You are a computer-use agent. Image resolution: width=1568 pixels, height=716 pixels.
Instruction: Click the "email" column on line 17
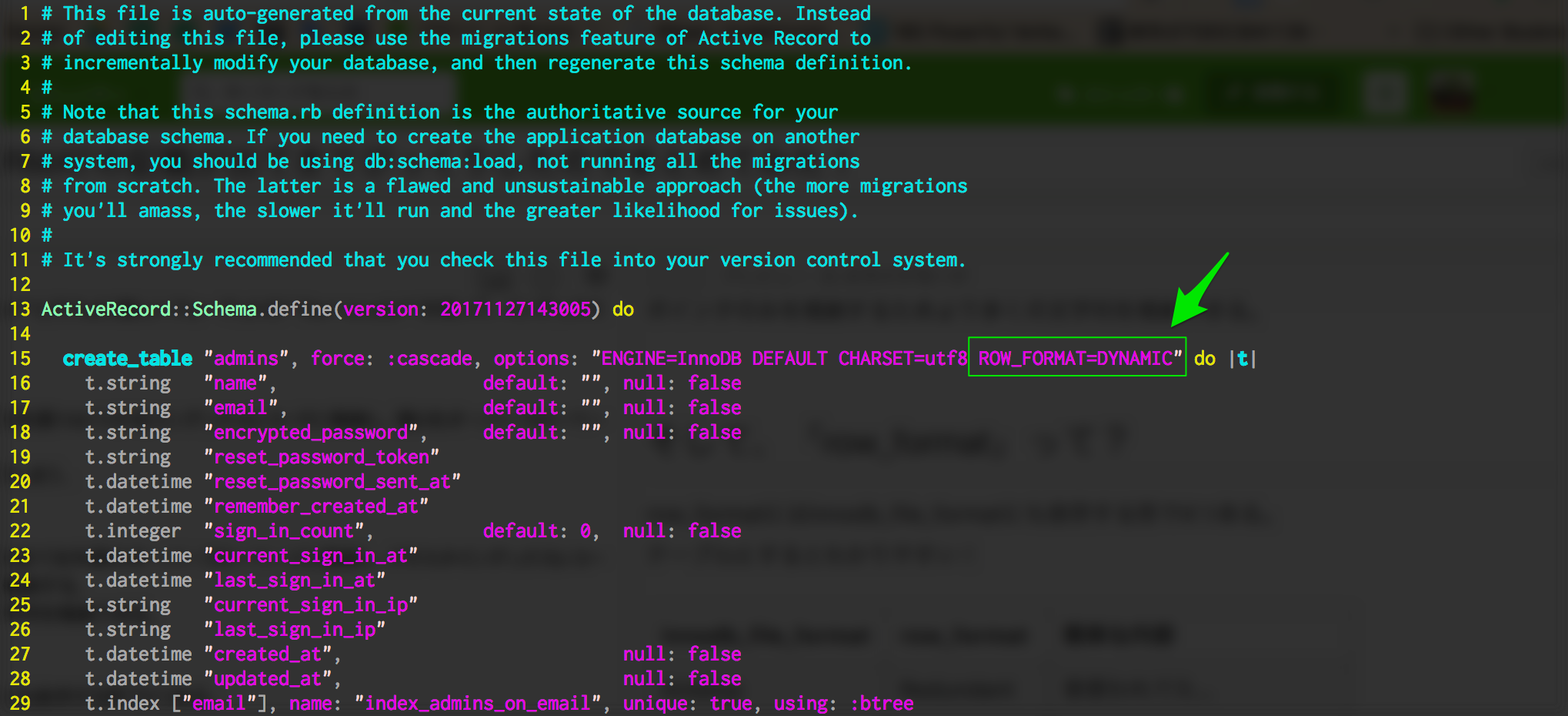241,408
